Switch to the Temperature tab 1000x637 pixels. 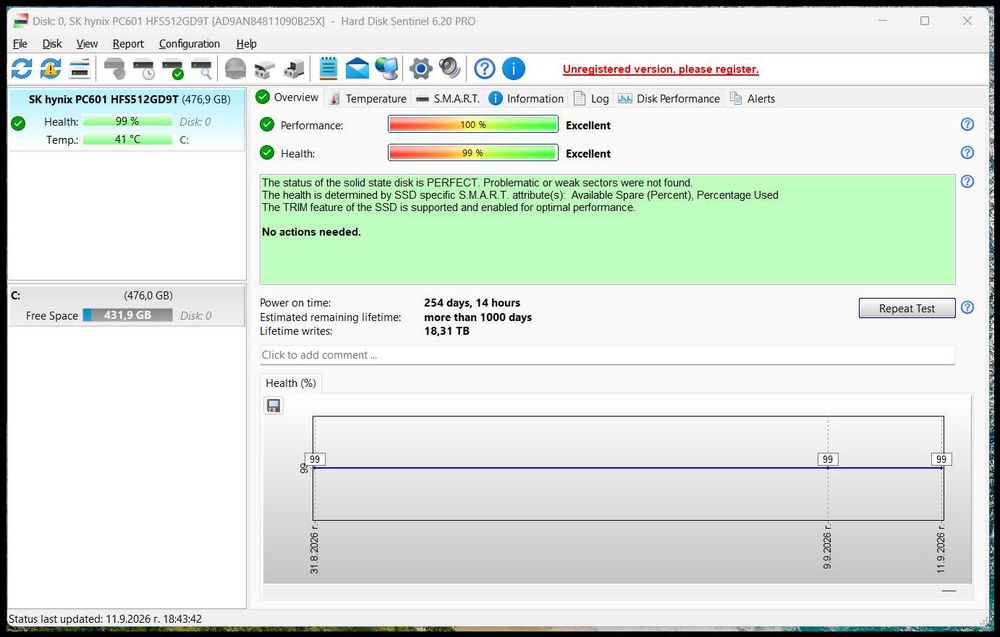(368, 98)
